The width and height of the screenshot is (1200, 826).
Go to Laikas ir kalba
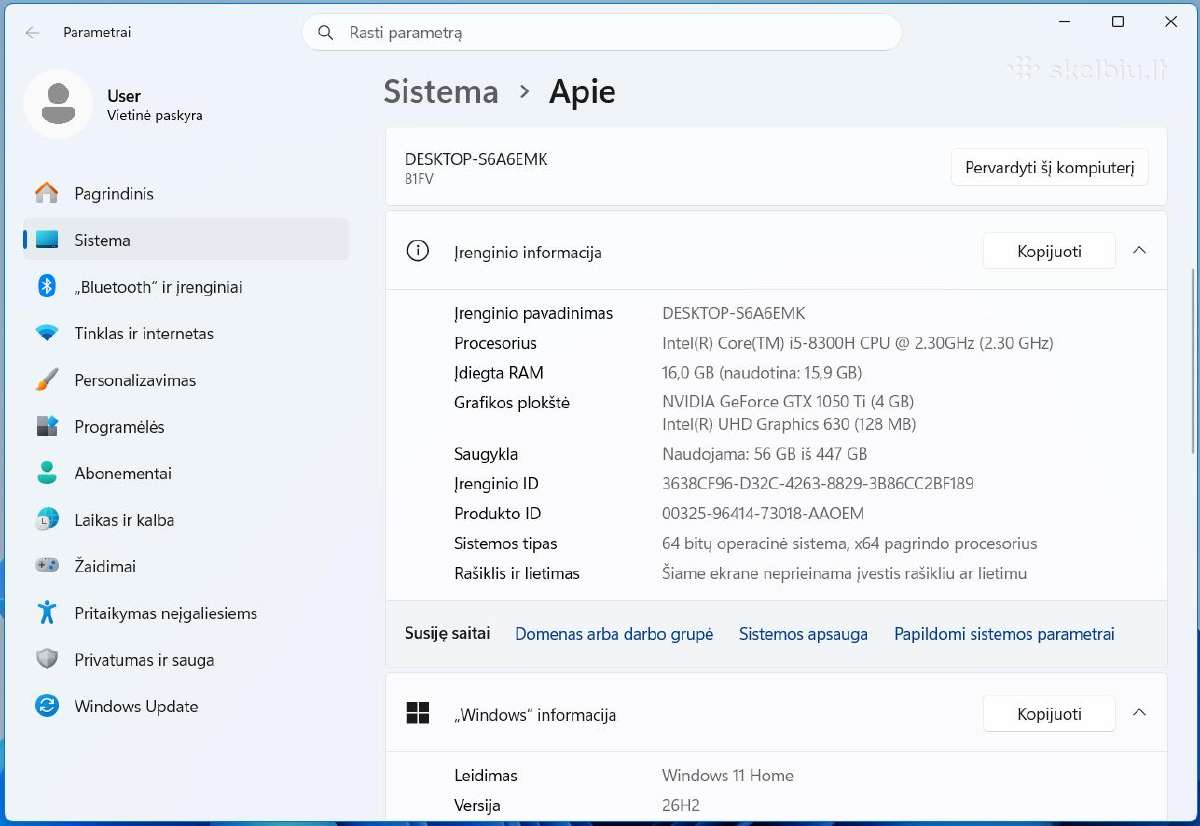pos(186,520)
